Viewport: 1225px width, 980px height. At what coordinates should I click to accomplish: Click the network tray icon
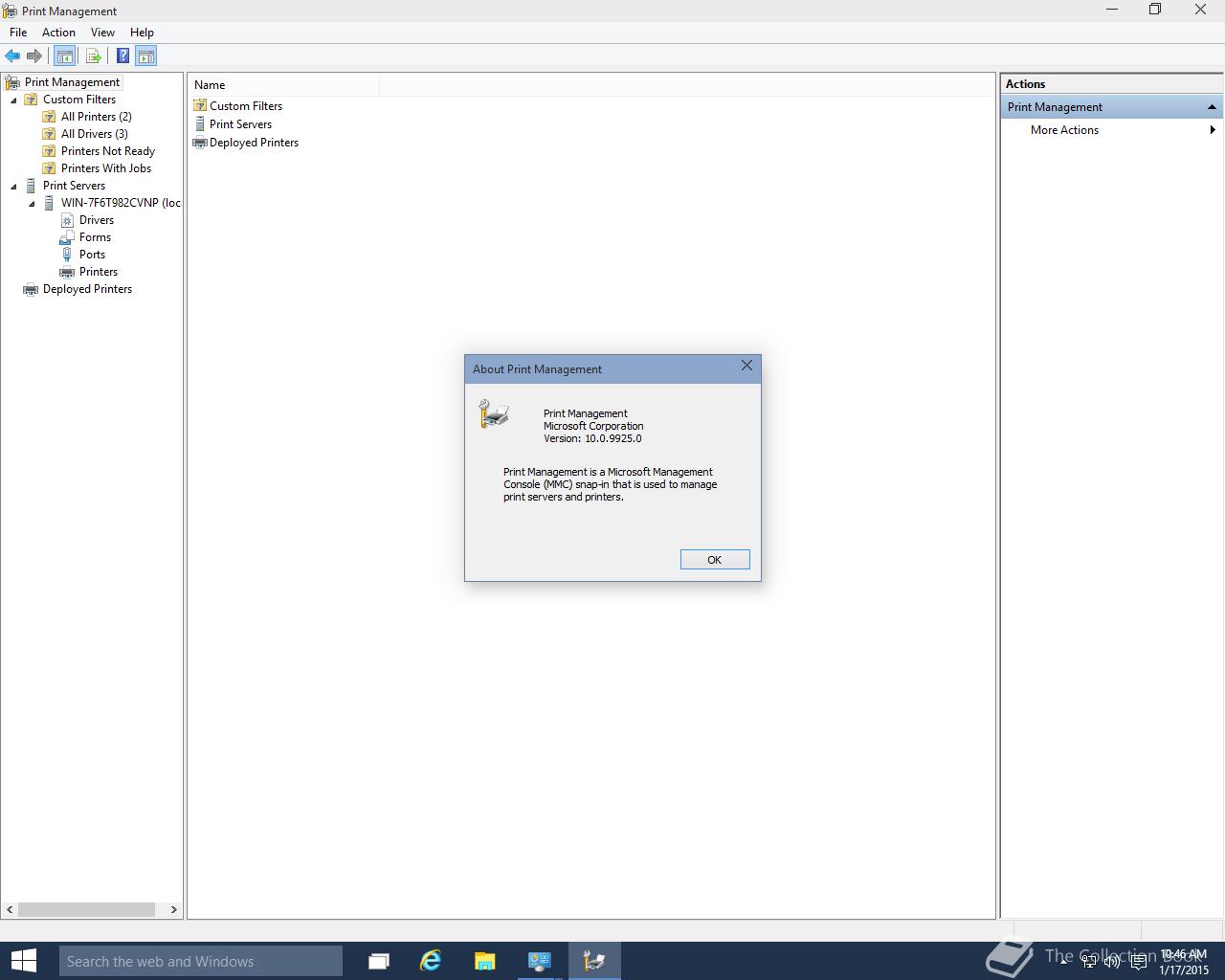tap(1089, 962)
